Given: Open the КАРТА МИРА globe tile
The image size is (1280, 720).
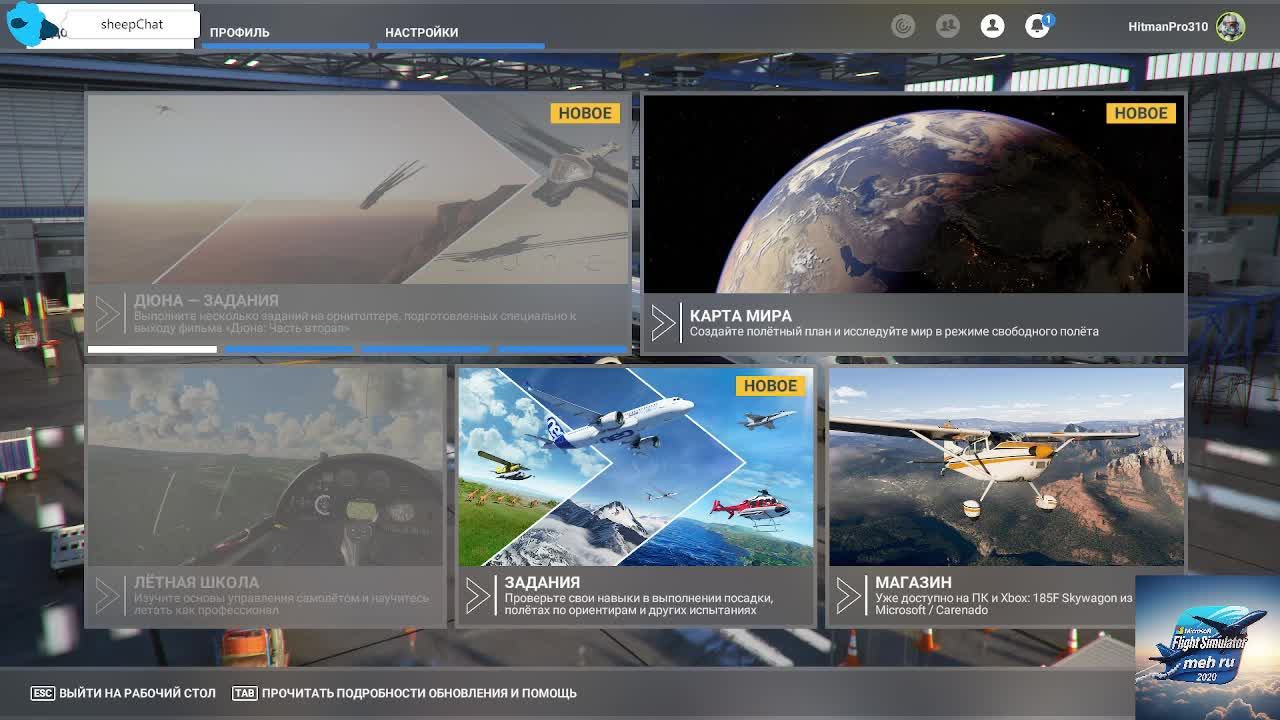Looking at the screenshot, I should coord(914,224).
